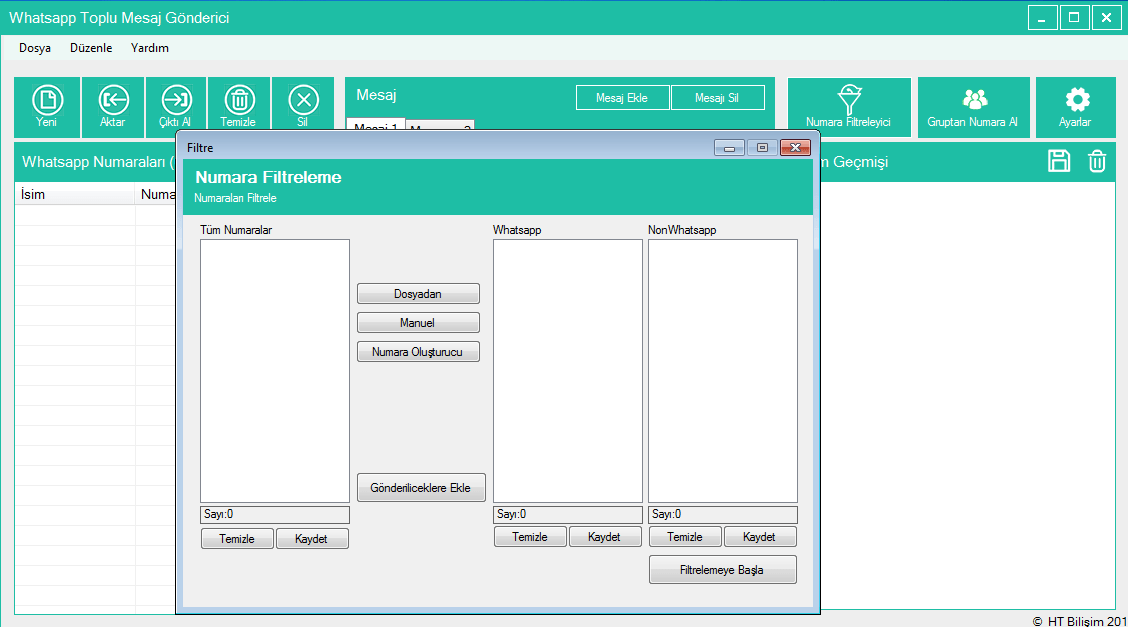Click Temizle under Whatsapp list
This screenshot has height=627, width=1128.
pyautogui.click(x=530, y=537)
